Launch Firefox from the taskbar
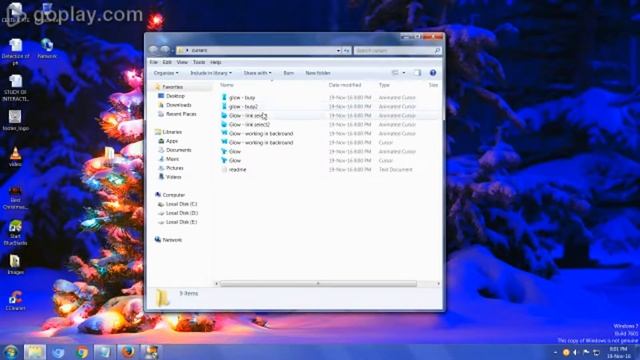The image size is (640, 360). click(x=127, y=352)
